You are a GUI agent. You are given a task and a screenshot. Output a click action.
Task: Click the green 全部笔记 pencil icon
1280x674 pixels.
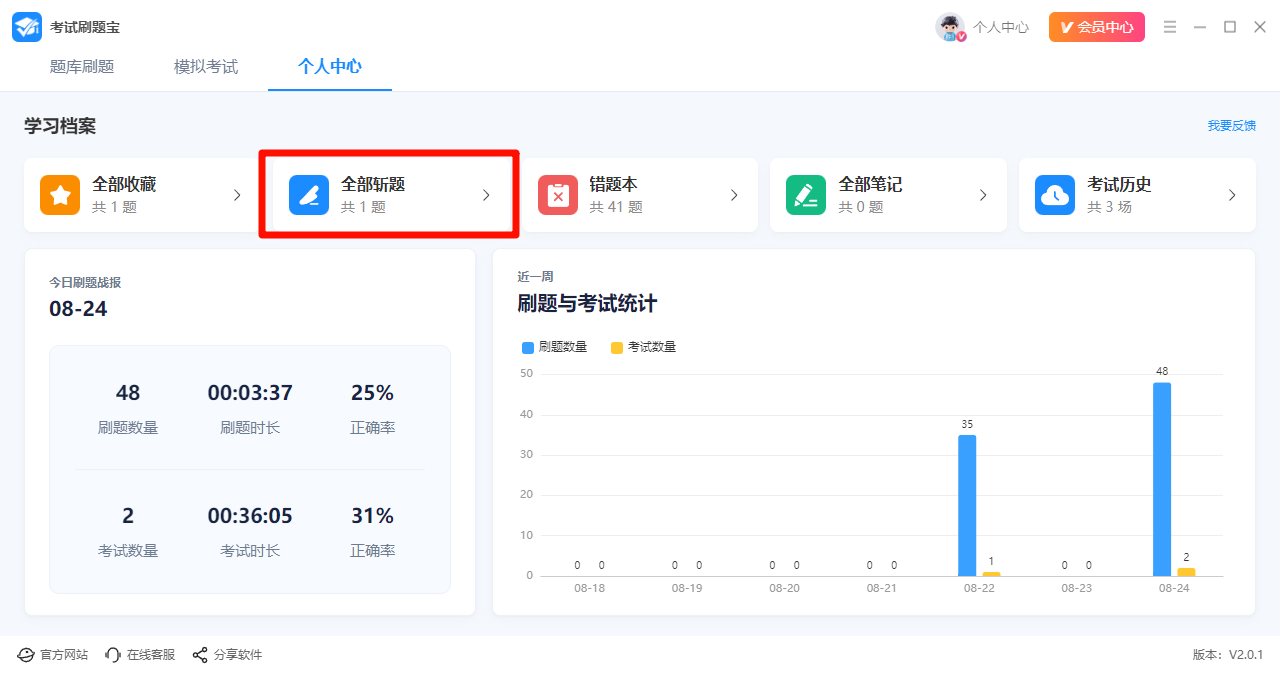pyautogui.click(x=806, y=195)
